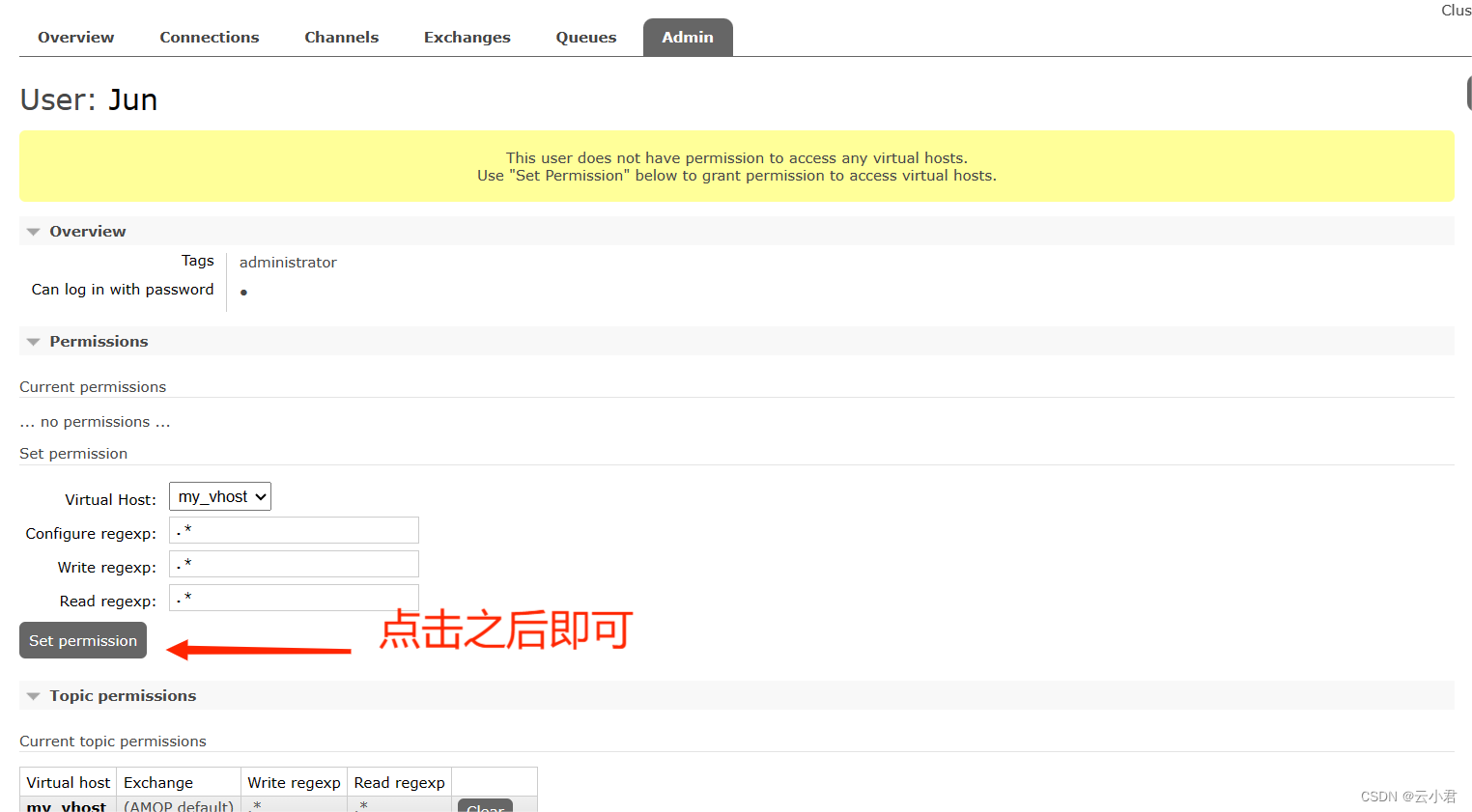Focus the Read regexp input field
The width and height of the screenshot is (1472, 812).
click(294, 598)
